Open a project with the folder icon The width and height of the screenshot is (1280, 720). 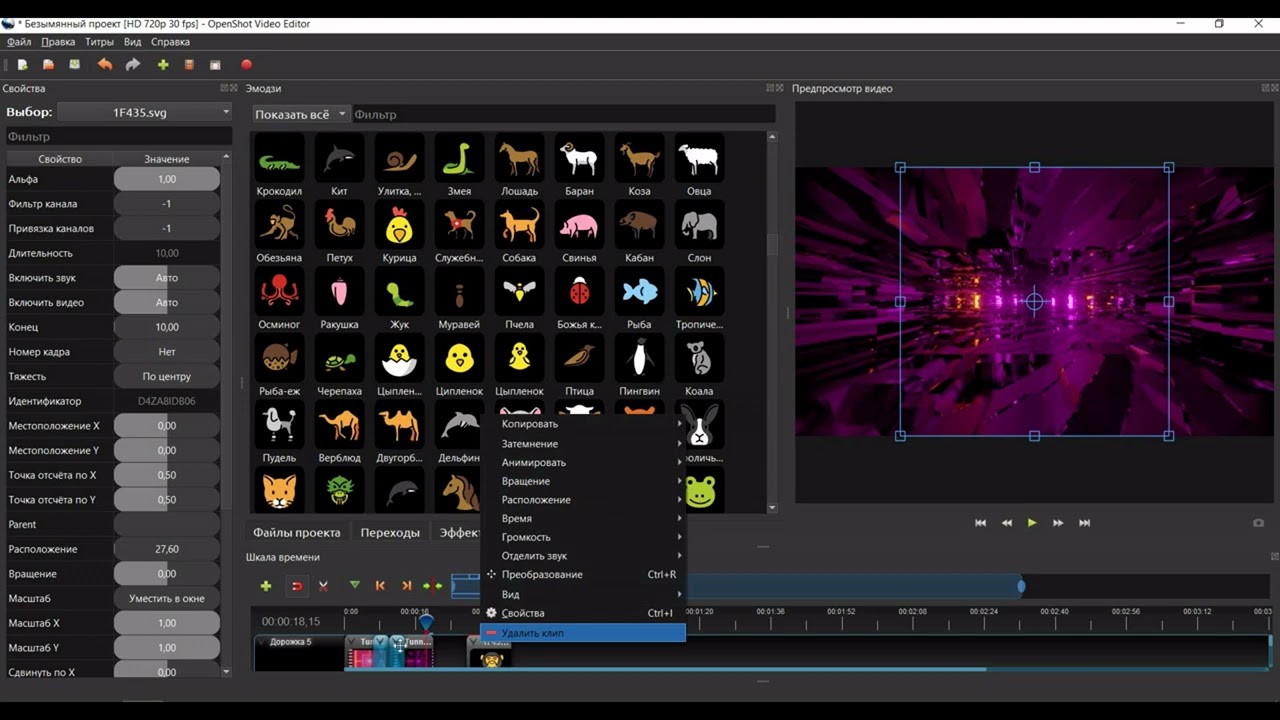coord(48,65)
